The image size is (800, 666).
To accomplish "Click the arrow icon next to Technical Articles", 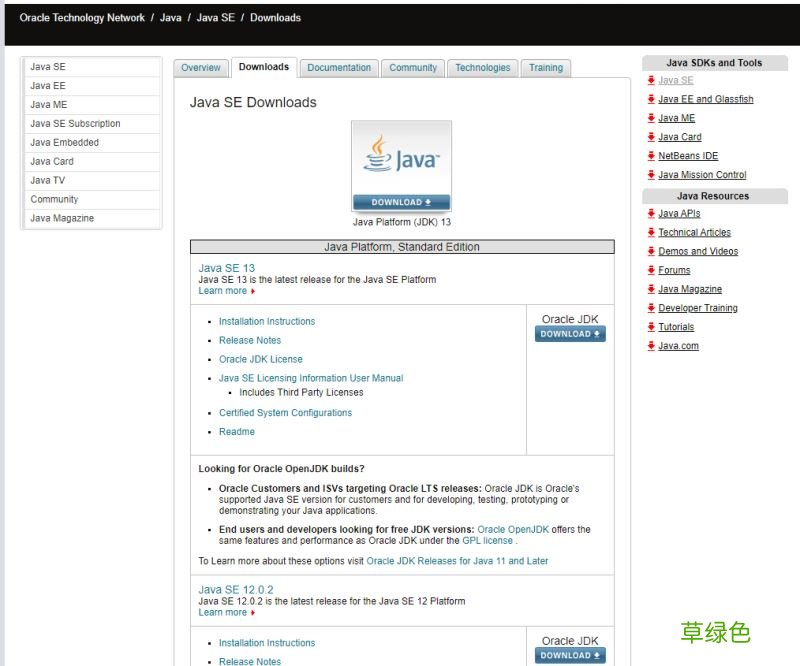I will [x=651, y=232].
